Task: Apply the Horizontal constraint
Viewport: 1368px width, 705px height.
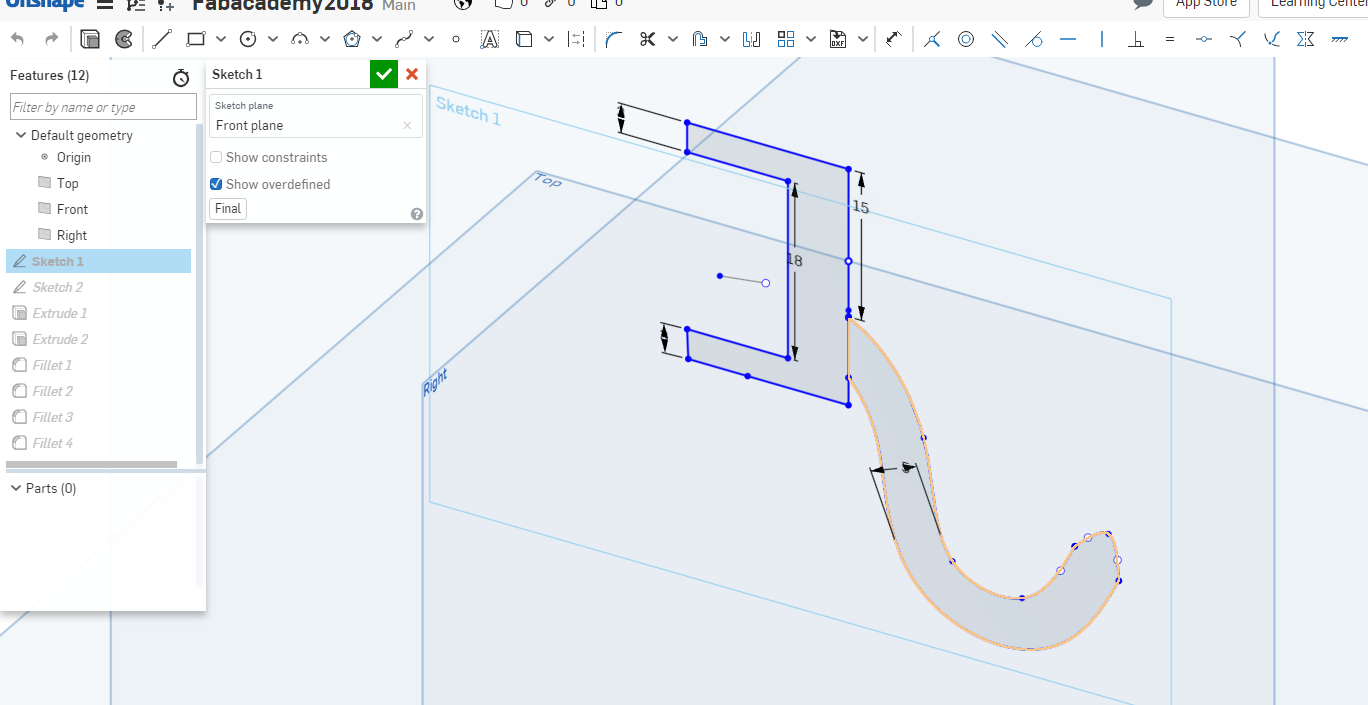Action: [x=1068, y=40]
